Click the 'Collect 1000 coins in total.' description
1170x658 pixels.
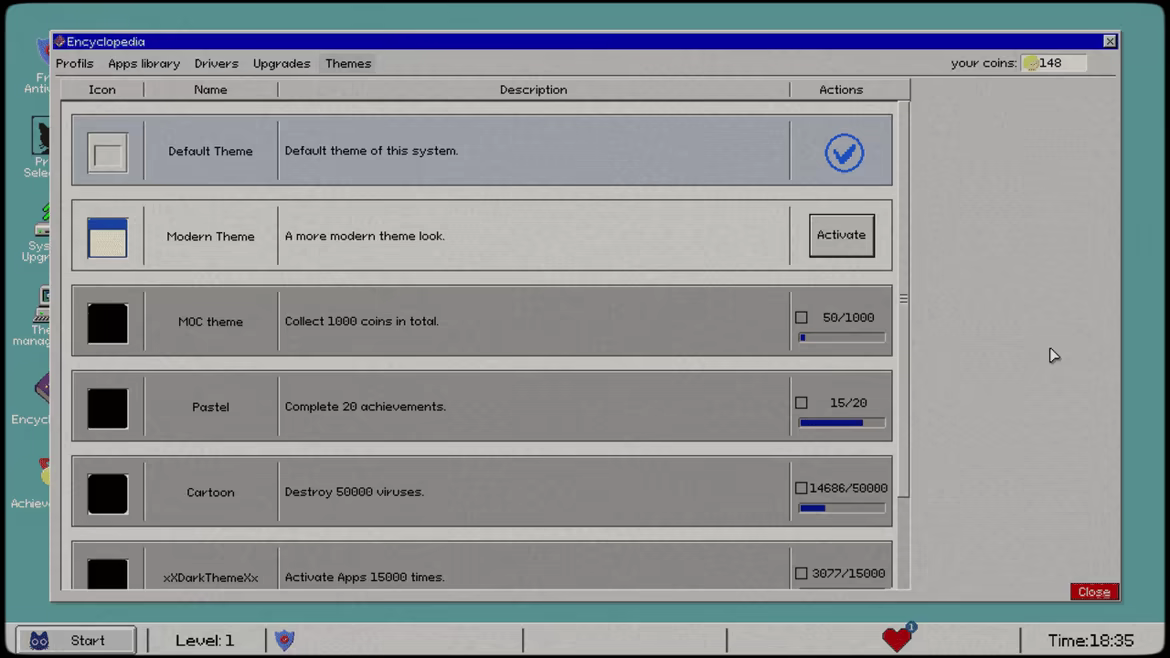pos(362,322)
